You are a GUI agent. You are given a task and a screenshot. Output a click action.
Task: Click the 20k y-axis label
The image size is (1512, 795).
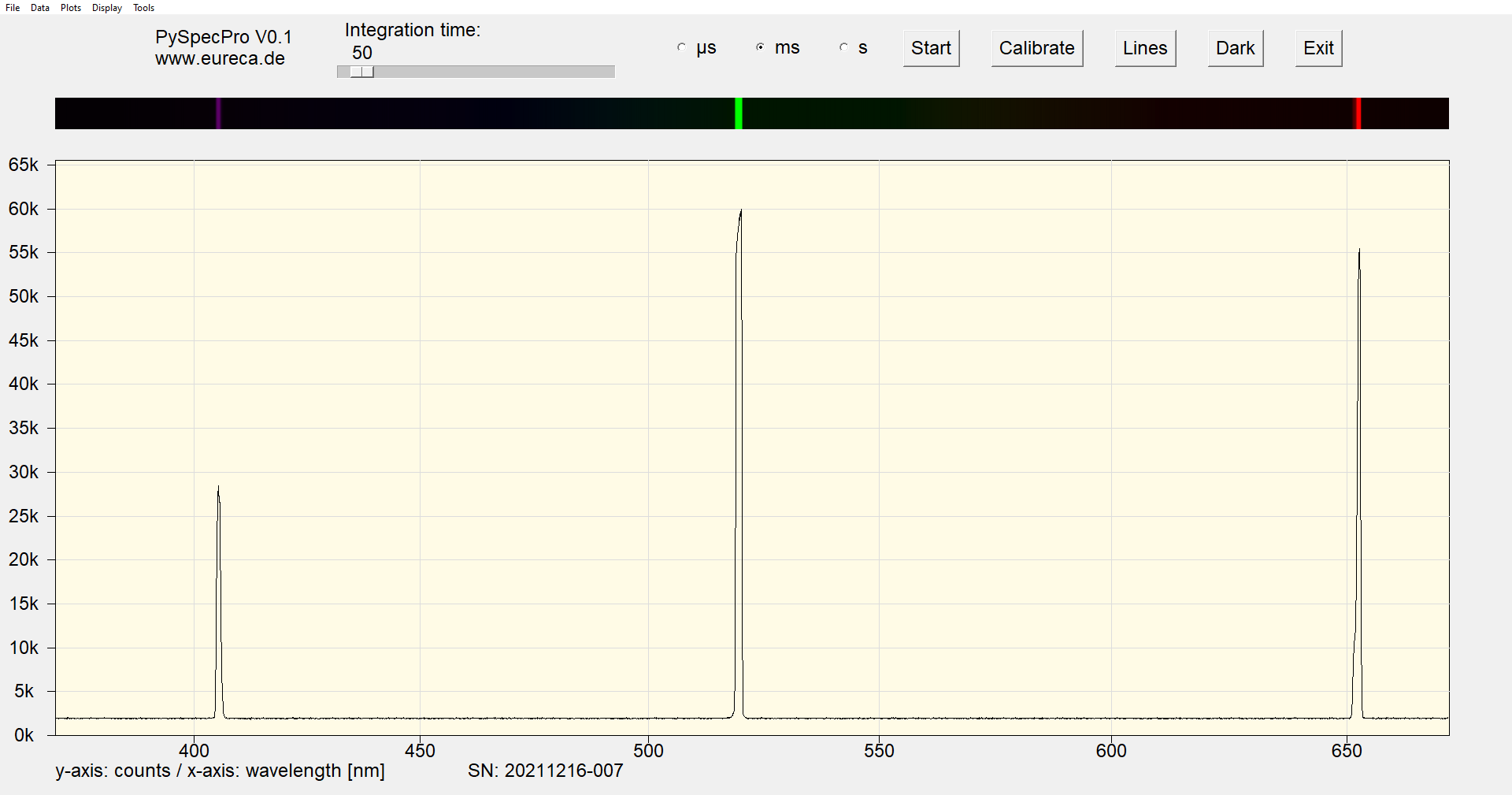coord(24,559)
